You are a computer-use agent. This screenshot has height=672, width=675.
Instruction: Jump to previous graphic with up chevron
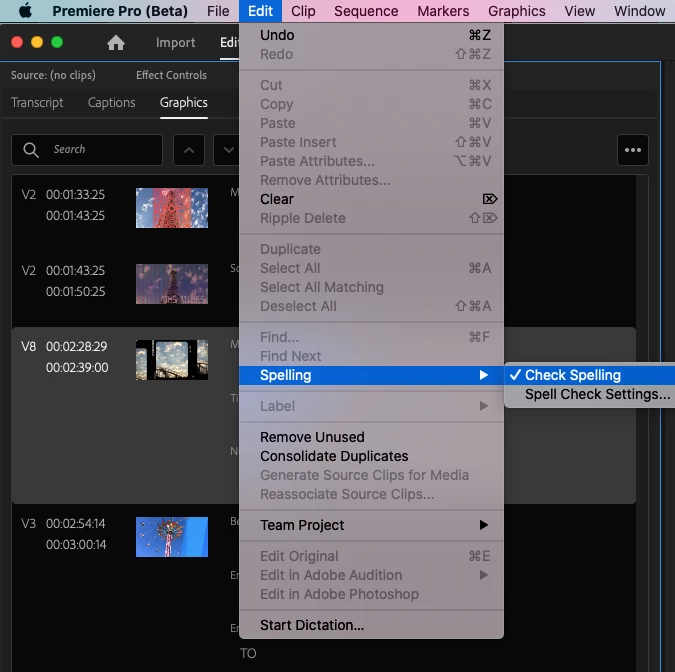pyautogui.click(x=189, y=150)
